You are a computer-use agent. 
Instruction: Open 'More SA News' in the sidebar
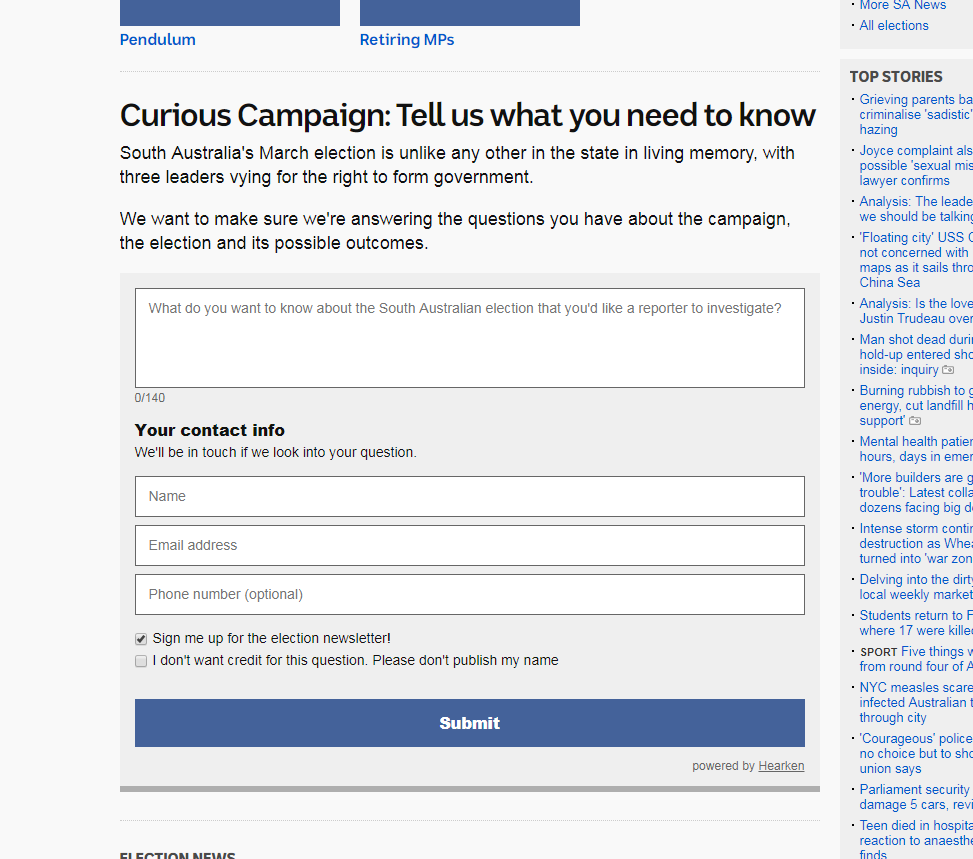tap(902, 5)
